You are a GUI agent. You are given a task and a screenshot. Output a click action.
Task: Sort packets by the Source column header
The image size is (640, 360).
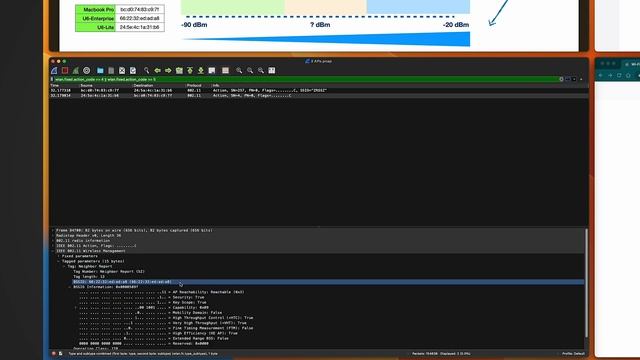click(x=87, y=85)
